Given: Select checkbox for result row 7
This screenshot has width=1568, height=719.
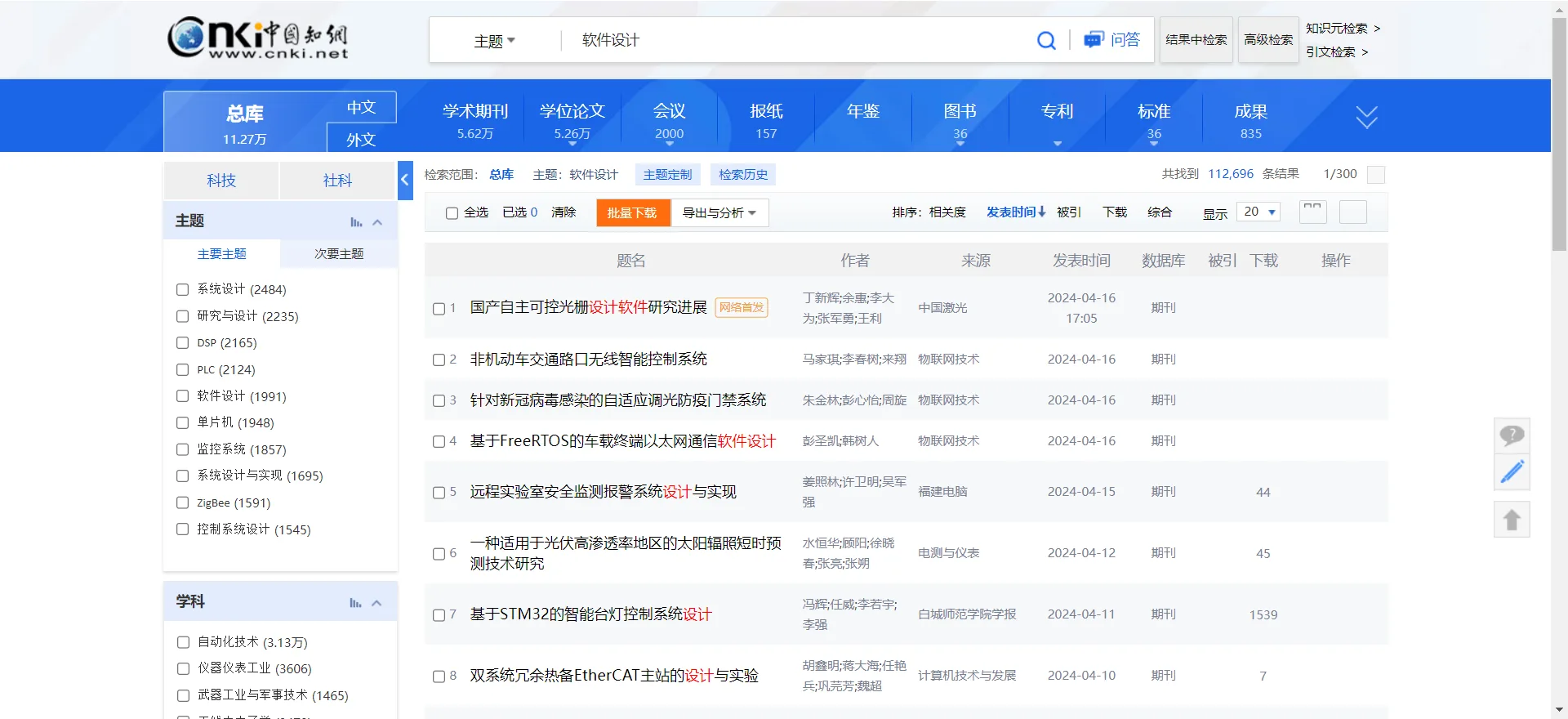Looking at the screenshot, I should tap(439, 615).
